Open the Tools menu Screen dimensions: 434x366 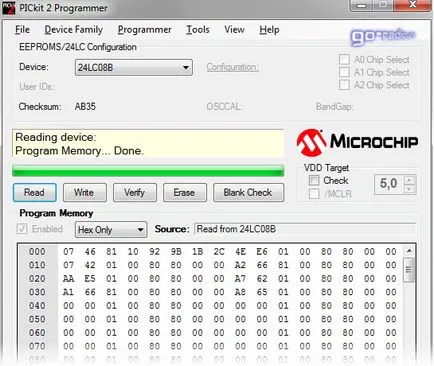click(x=198, y=30)
